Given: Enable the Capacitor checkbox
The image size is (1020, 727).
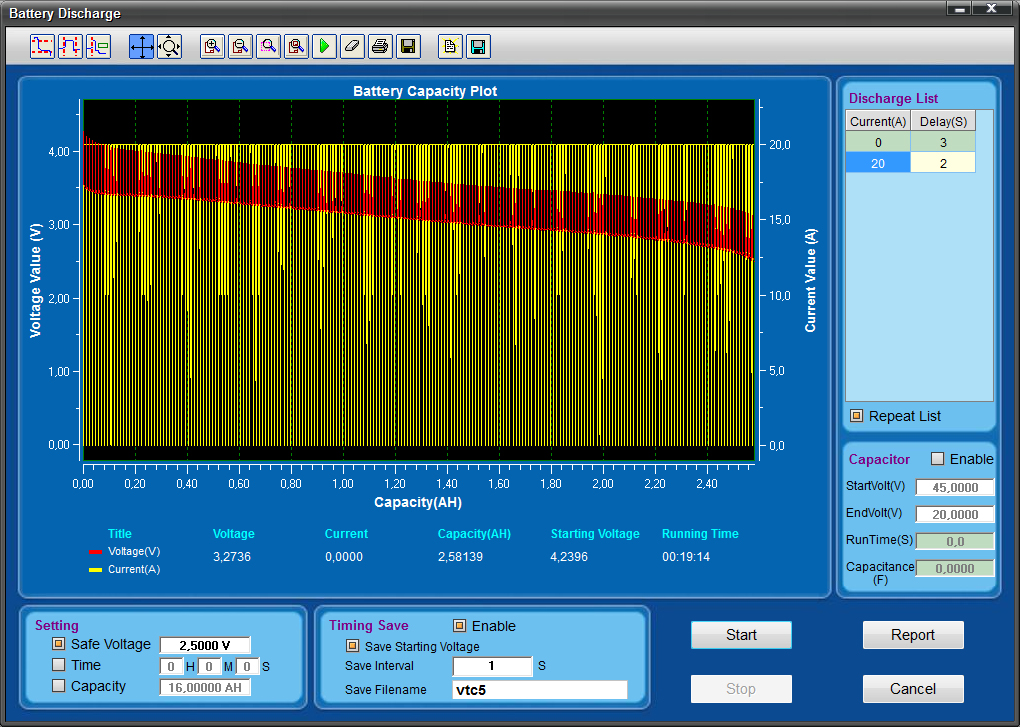Looking at the screenshot, I should click(x=937, y=459).
